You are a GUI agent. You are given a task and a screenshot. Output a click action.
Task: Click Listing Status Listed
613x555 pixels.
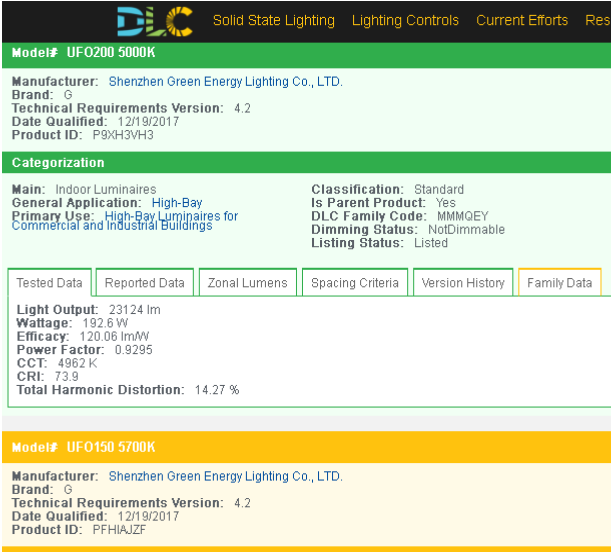[x=431, y=243]
